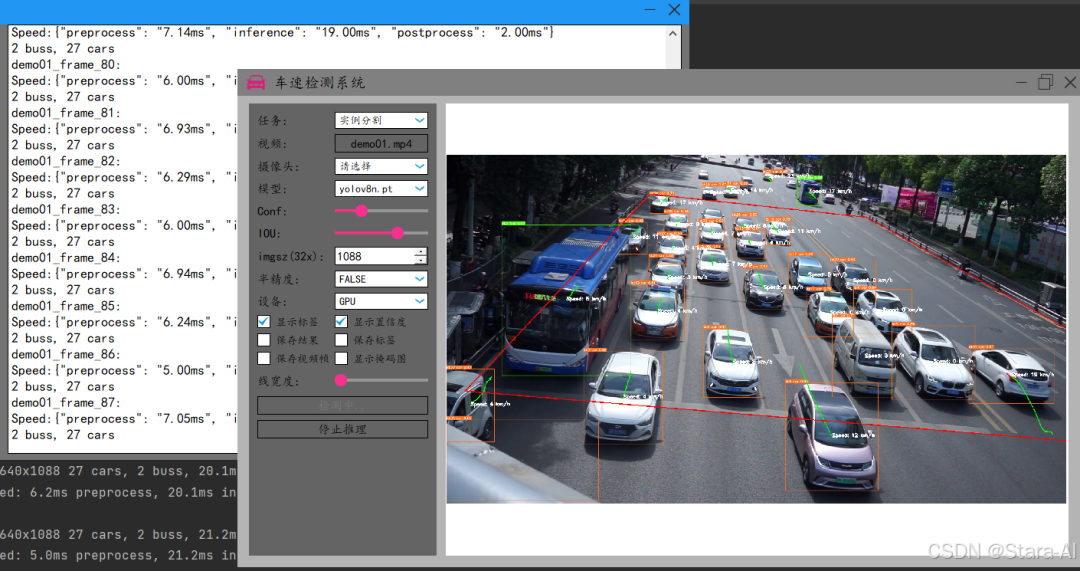1080x571 pixels.
Task: Uncheck the 显示置信度 checkbox
Action: pyautogui.click(x=341, y=322)
